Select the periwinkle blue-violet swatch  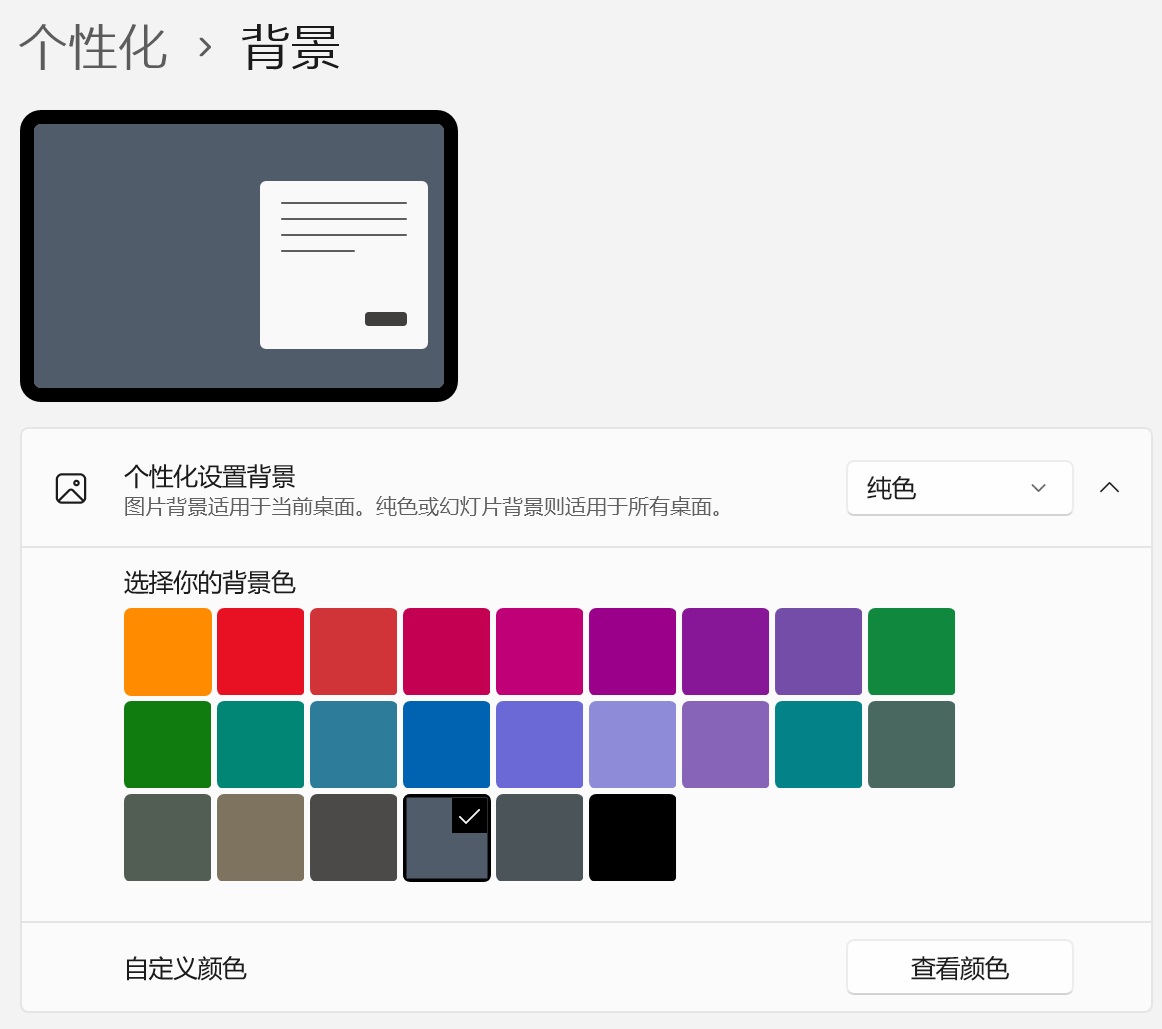click(540, 745)
